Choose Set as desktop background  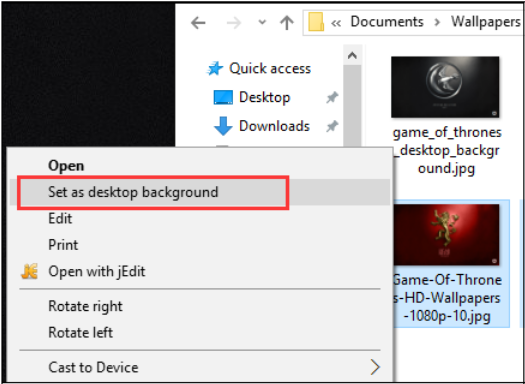[200, 192]
